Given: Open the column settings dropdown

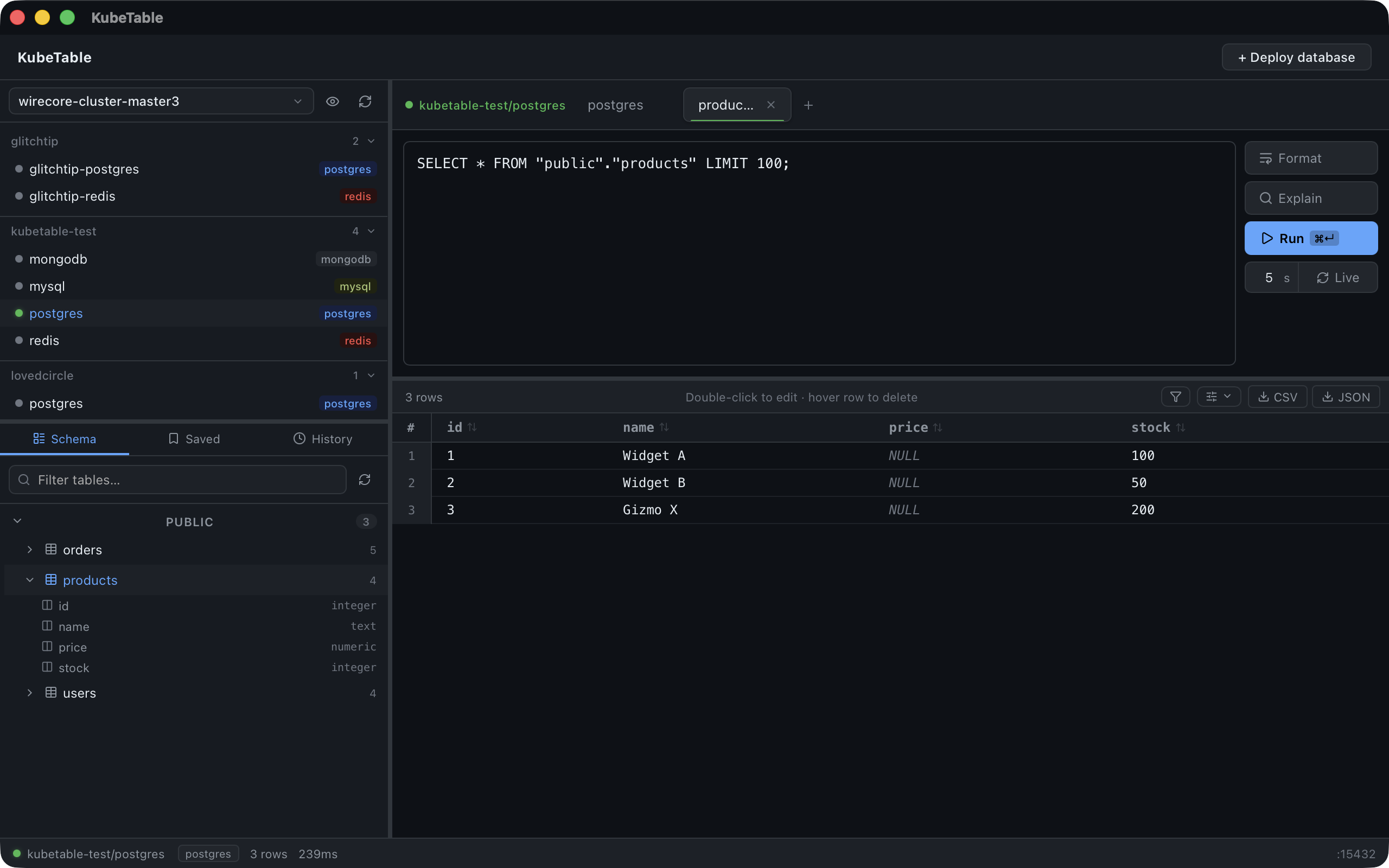Looking at the screenshot, I should pos(1219,397).
